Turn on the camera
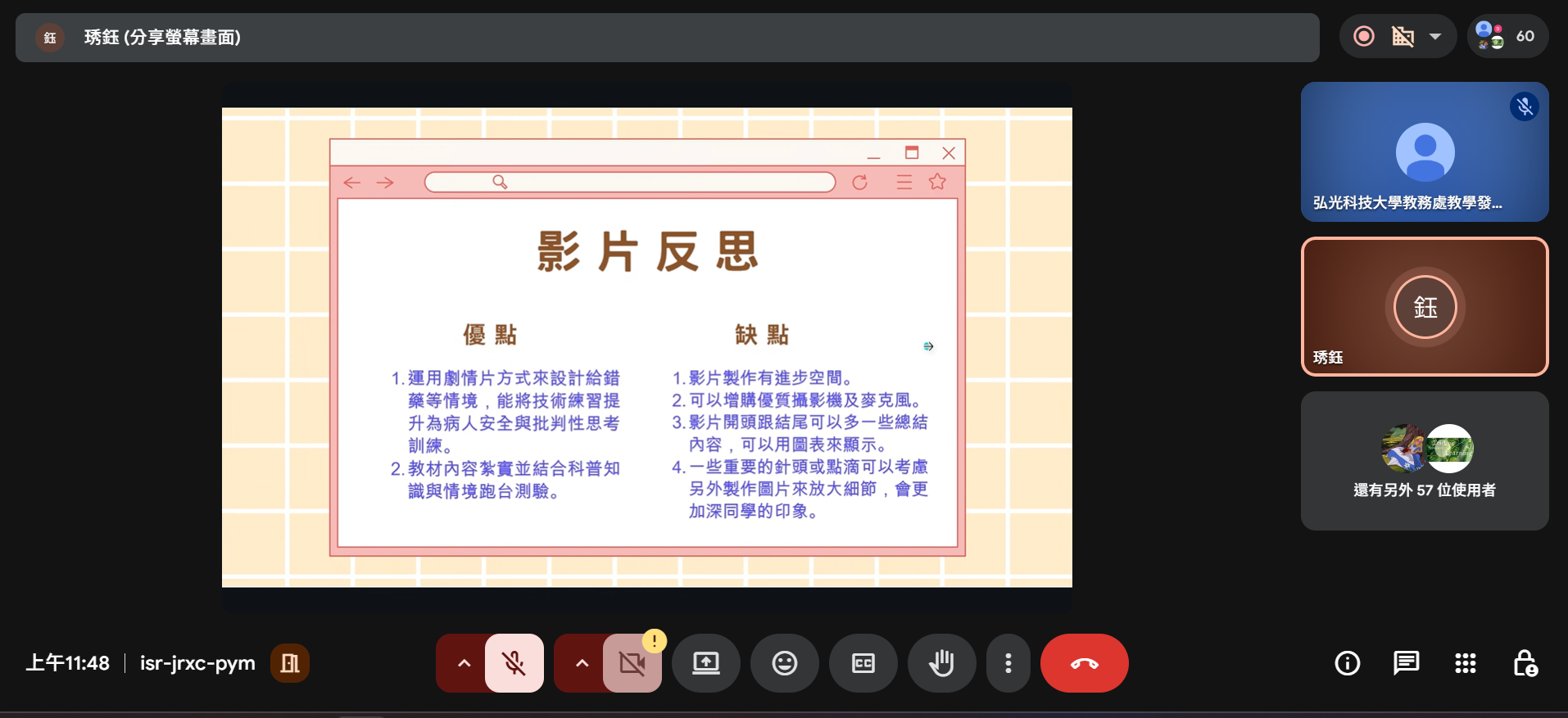The width and height of the screenshot is (1568, 718). coord(632,663)
